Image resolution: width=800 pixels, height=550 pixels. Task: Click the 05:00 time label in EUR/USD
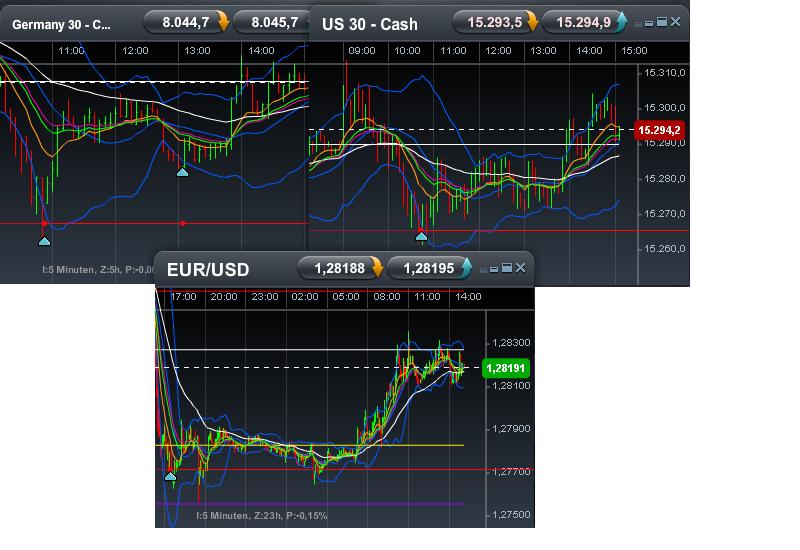(x=346, y=296)
